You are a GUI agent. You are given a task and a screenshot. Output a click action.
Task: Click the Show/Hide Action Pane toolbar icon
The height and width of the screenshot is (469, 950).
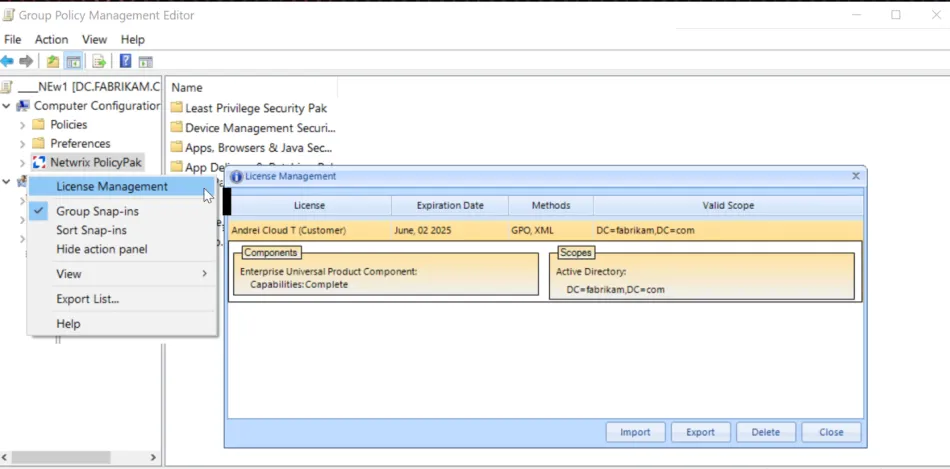(x=146, y=61)
